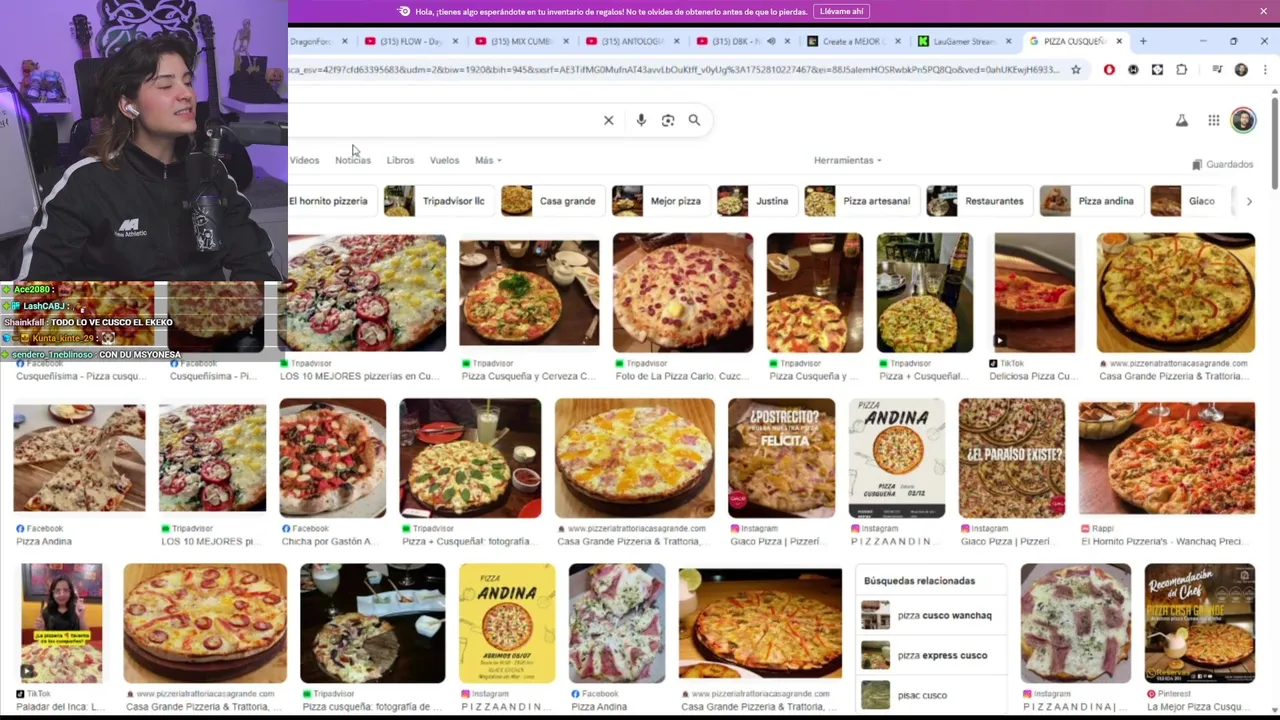Click the magnifier search icon

click(x=694, y=120)
